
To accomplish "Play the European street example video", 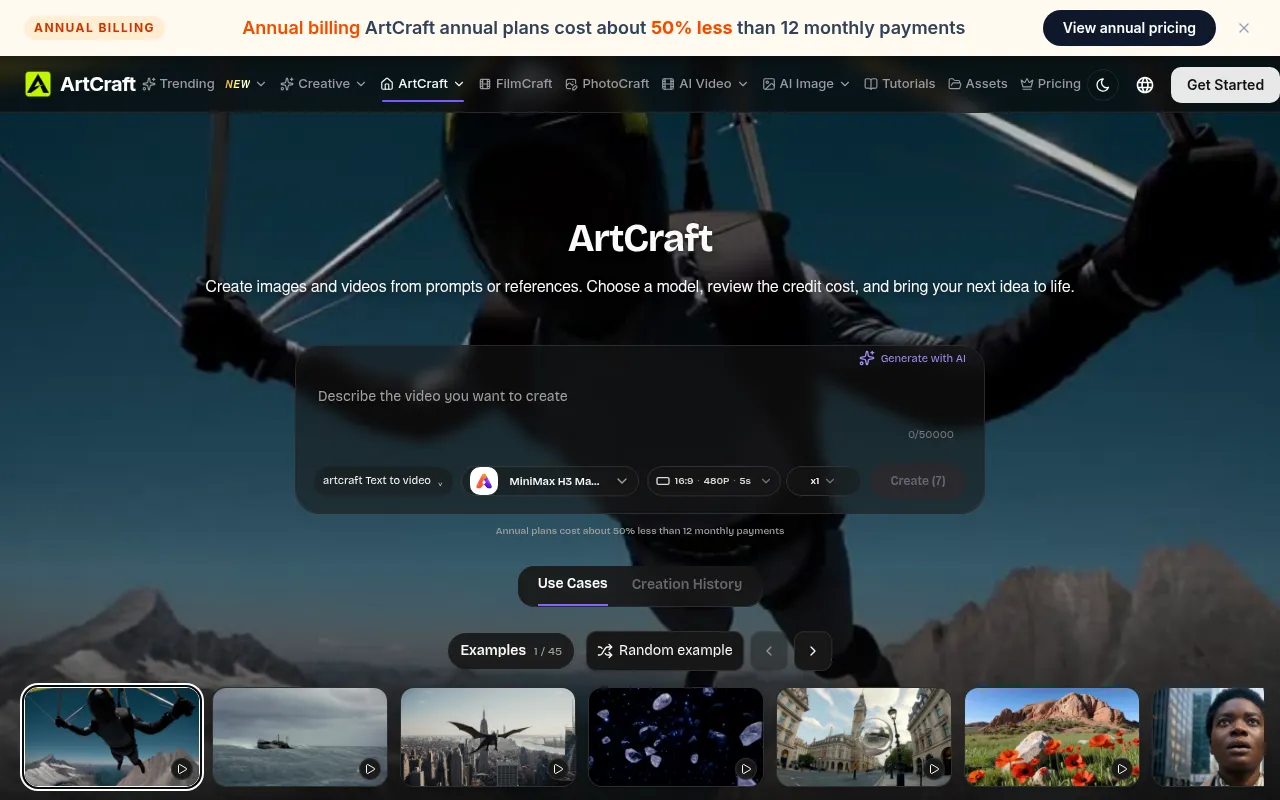I will [934, 768].
